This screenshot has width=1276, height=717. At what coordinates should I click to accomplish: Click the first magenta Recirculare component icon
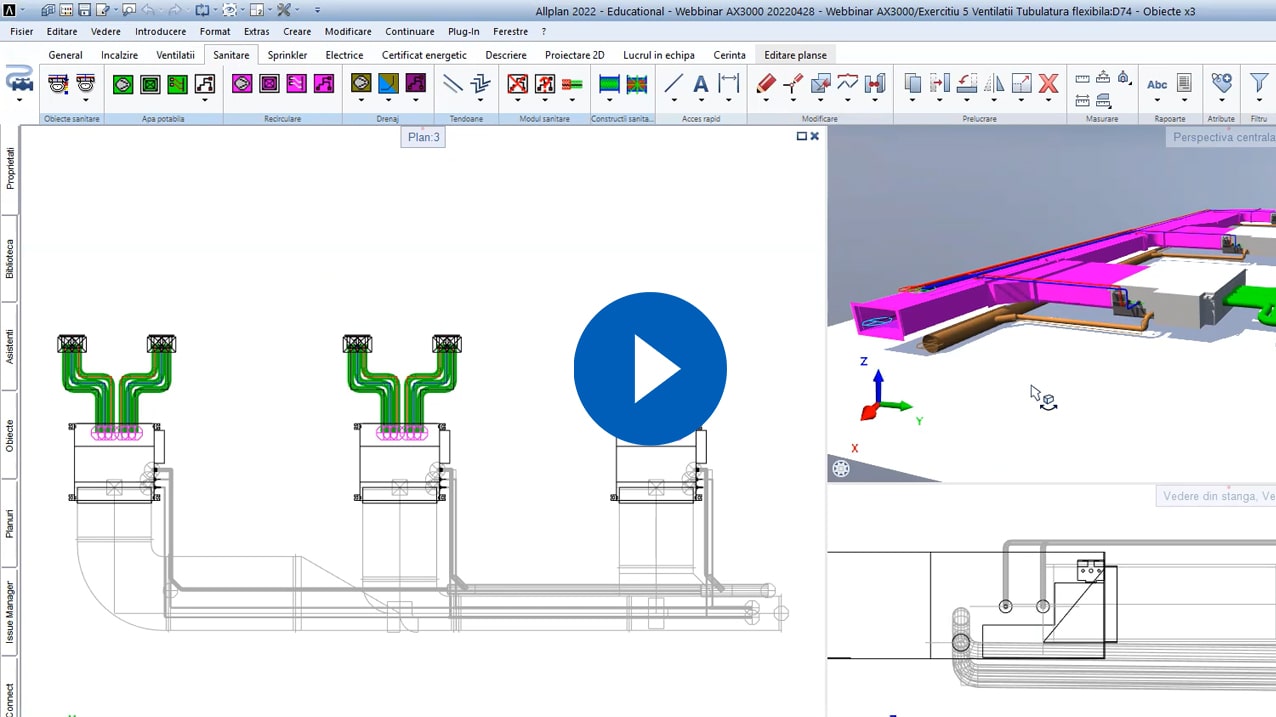(242, 85)
